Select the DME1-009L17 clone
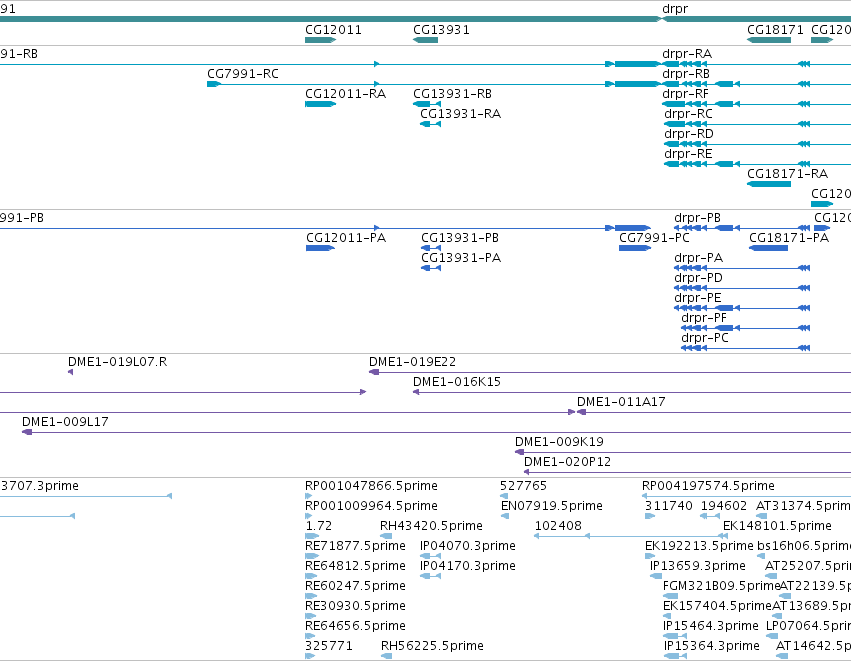 [x=436, y=432]
